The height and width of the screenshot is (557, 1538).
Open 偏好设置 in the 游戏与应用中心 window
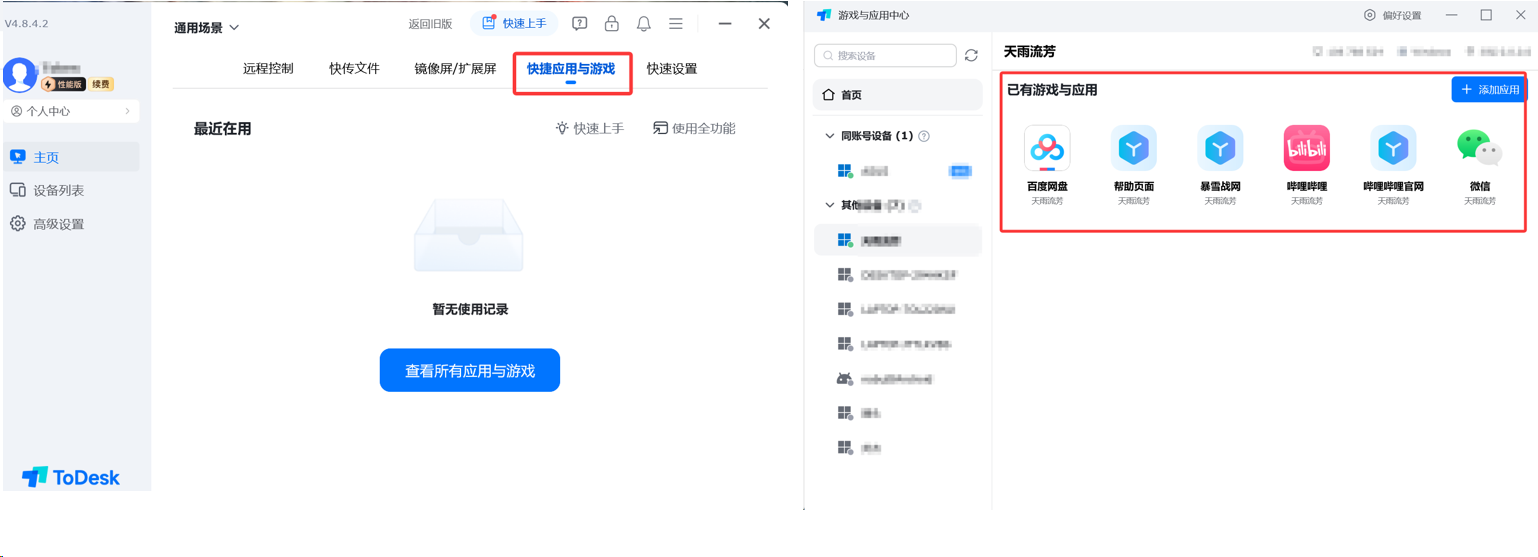tap(1393, 15)
